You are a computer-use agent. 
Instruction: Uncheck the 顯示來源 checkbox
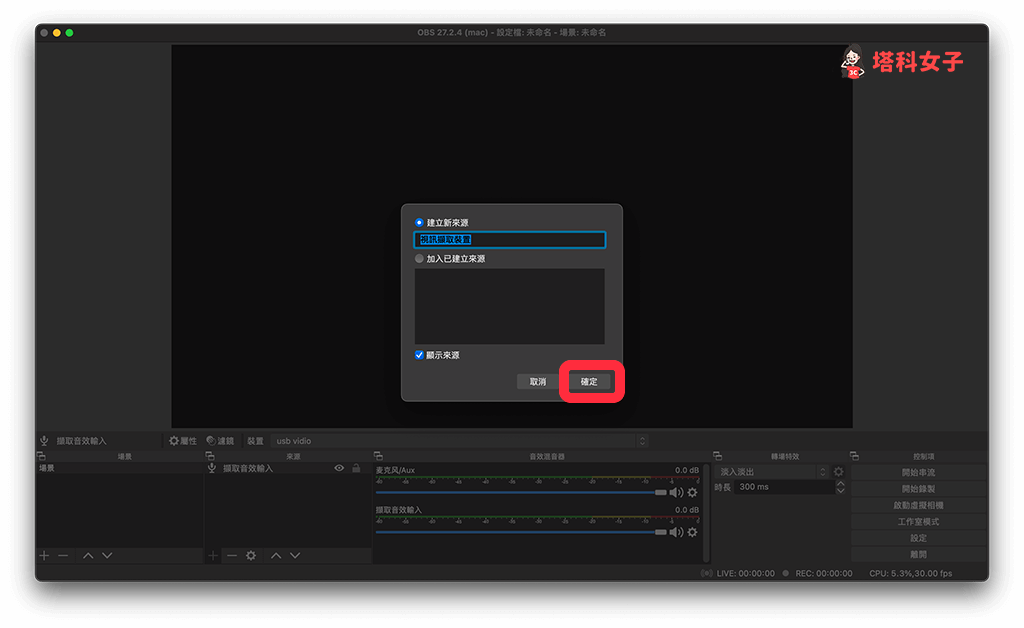[x=420, y=355]
